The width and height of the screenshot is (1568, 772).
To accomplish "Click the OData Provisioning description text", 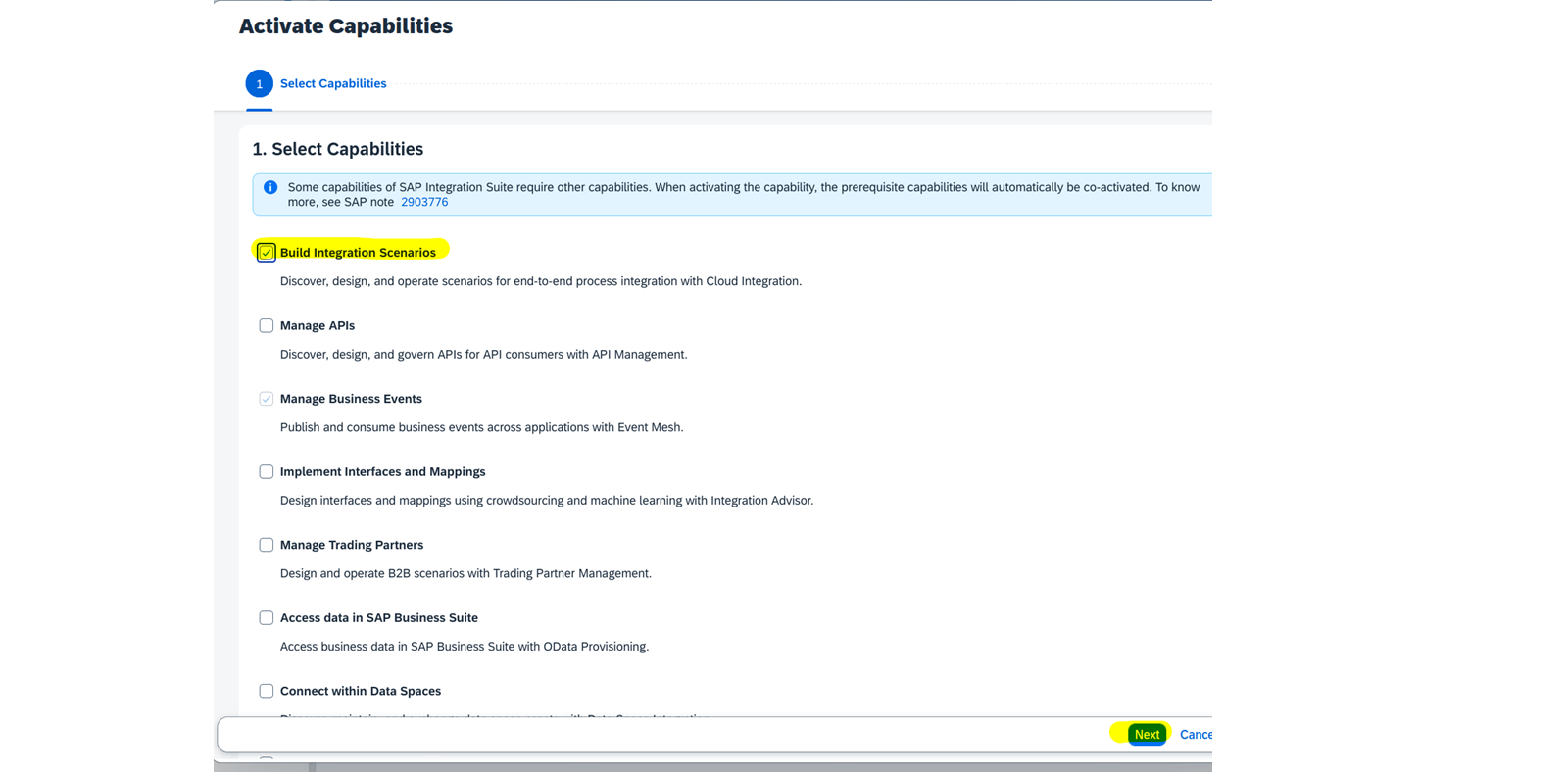I will (465, 647).
